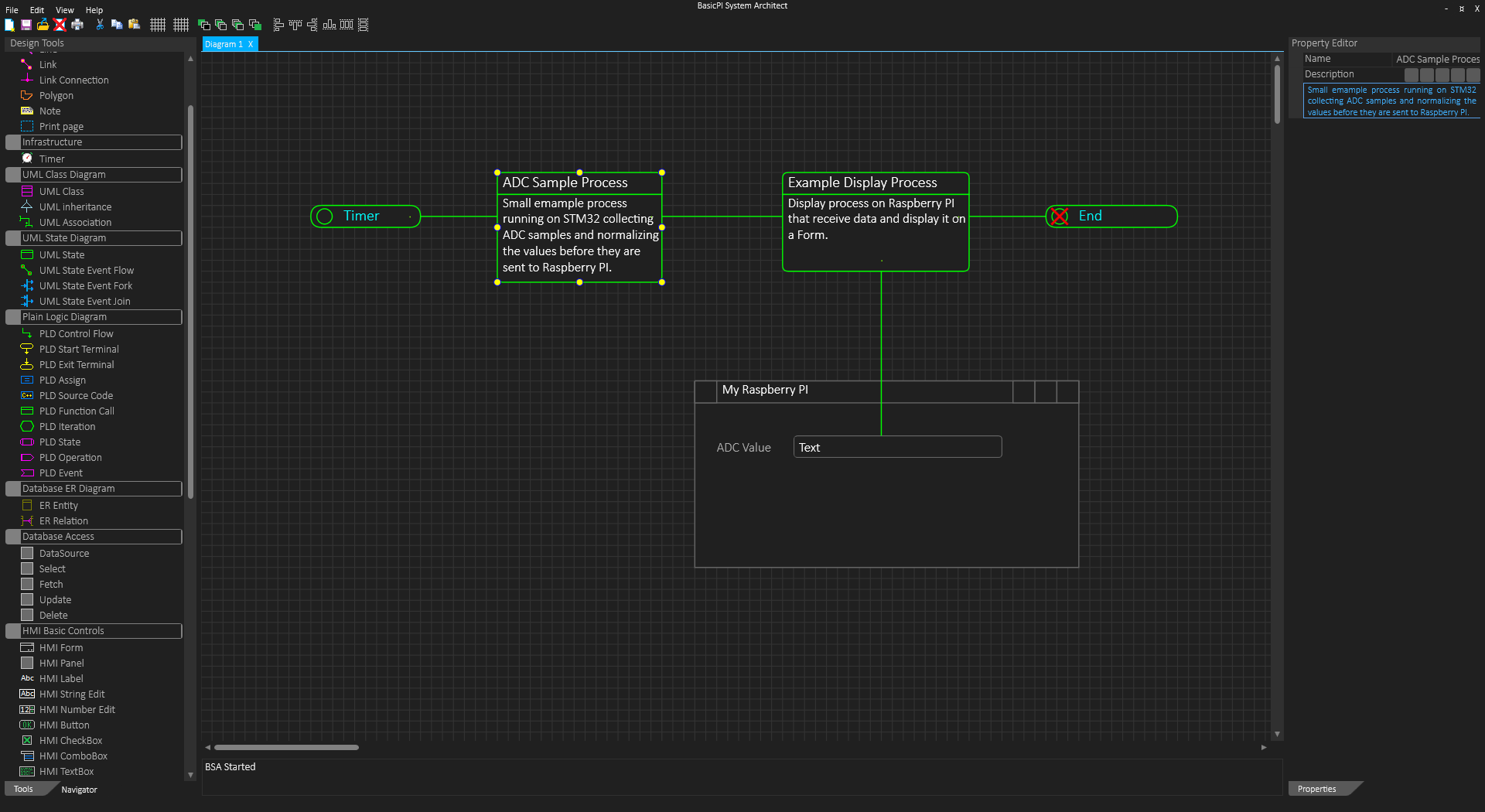The width and height of the screenshot is (1485, 812).
Task: Open a file with the folder icon
Action: 43,25
